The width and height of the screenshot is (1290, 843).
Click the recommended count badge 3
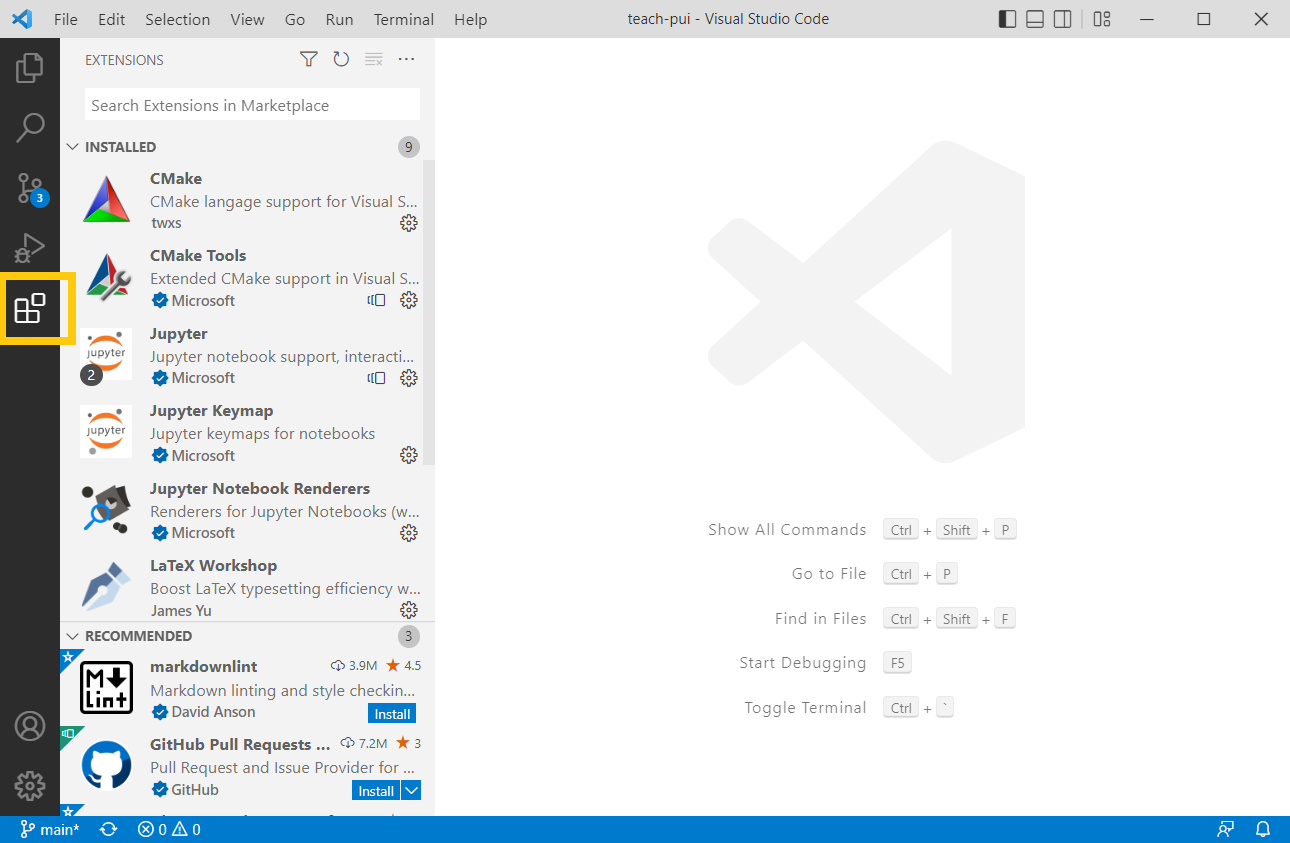tap(408, 636)
